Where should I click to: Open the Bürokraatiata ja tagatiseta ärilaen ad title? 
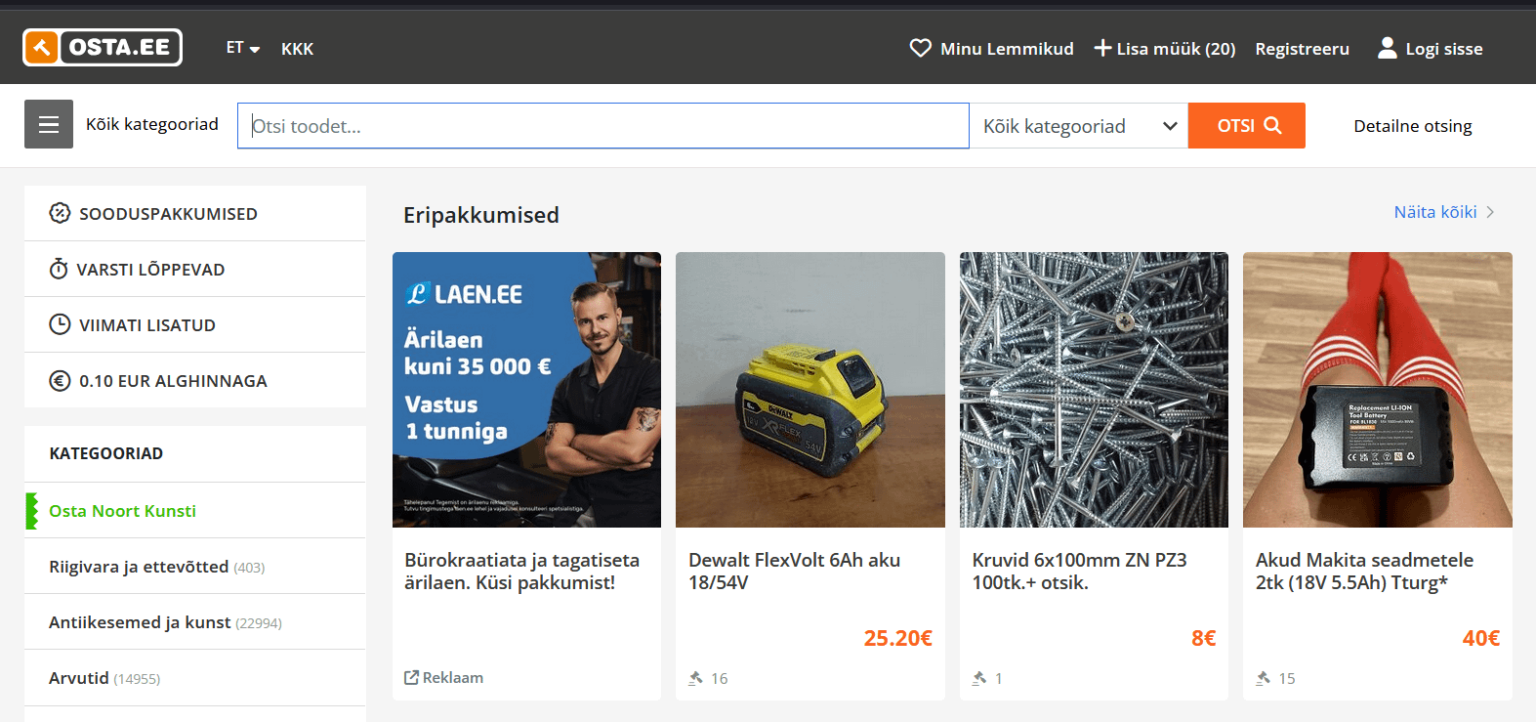pyautogui.click(x=522, y=571)
